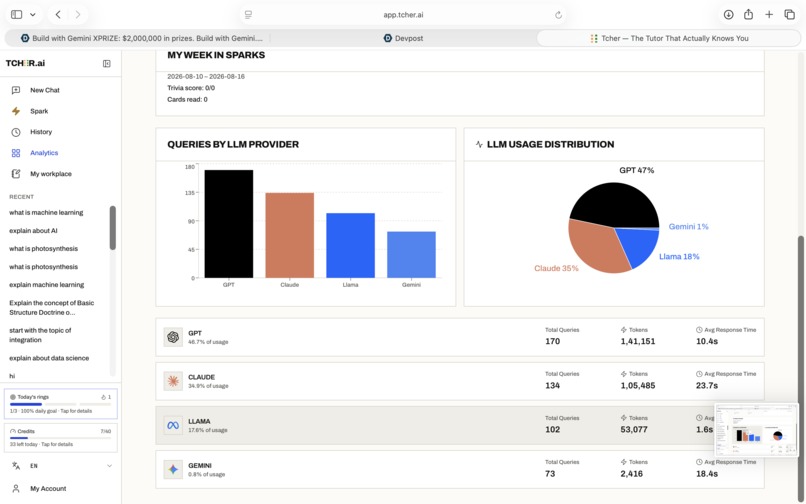
Task: Click the app.tcher.ai address bar
Action: [403, 15]
